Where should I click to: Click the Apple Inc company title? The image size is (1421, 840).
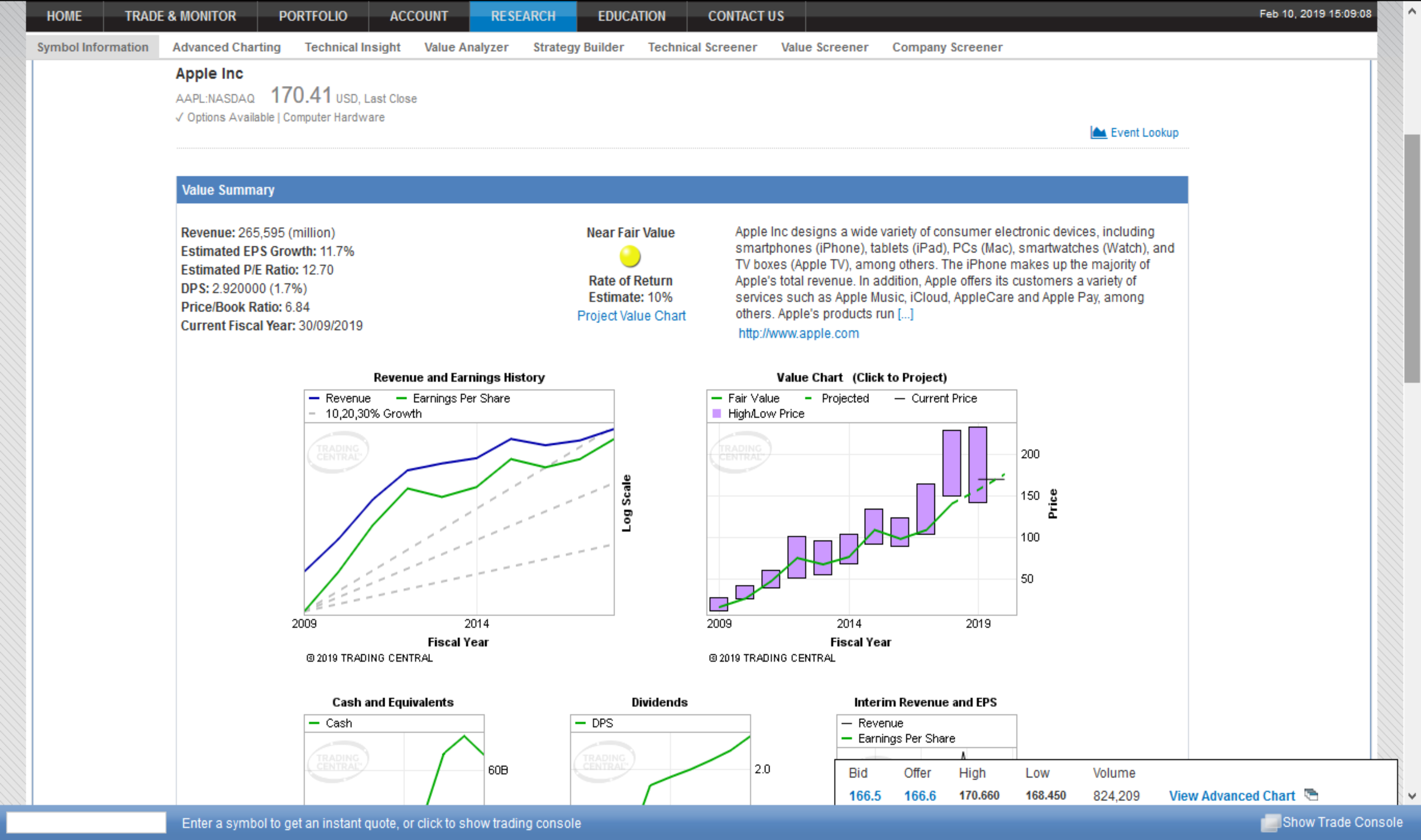209,74
